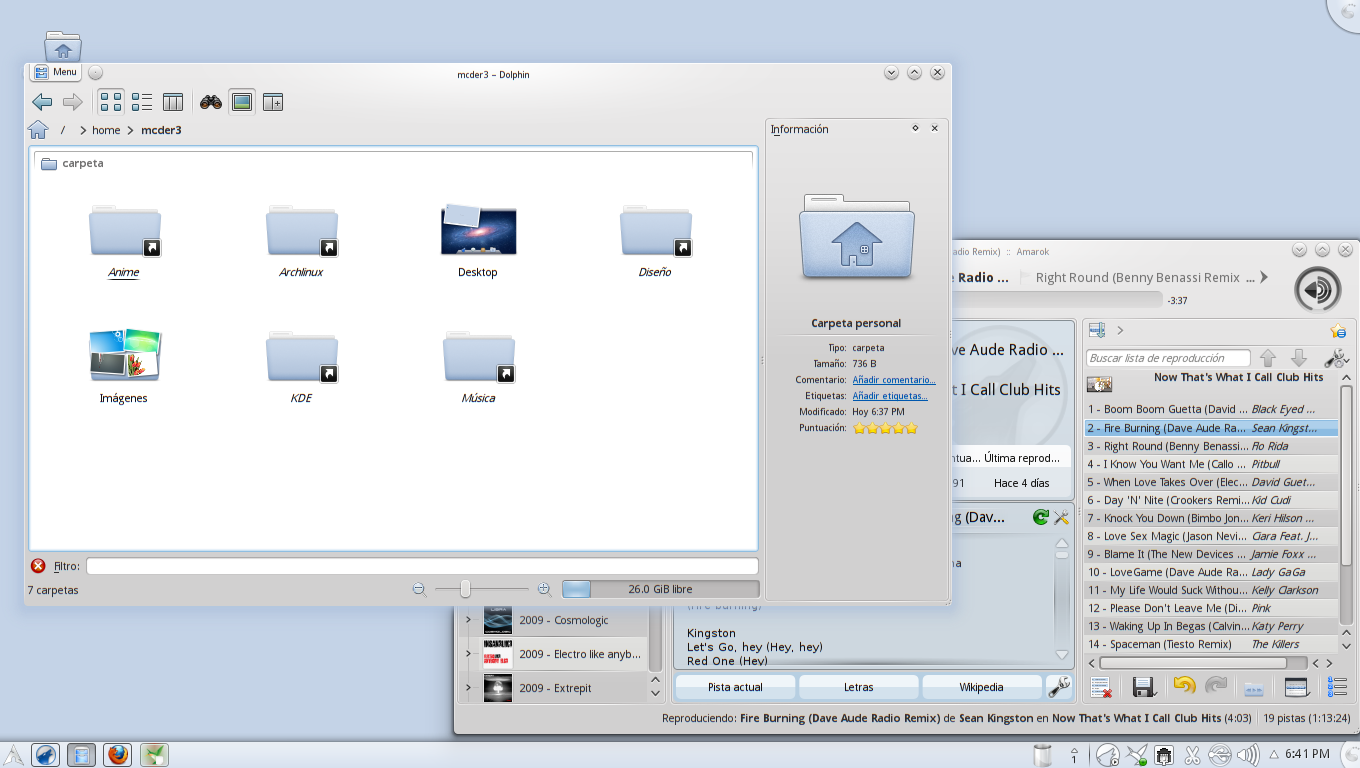Select track '10 - LoveGame'
Viewport: 1360px width, 768px height.
(1212, 572)
